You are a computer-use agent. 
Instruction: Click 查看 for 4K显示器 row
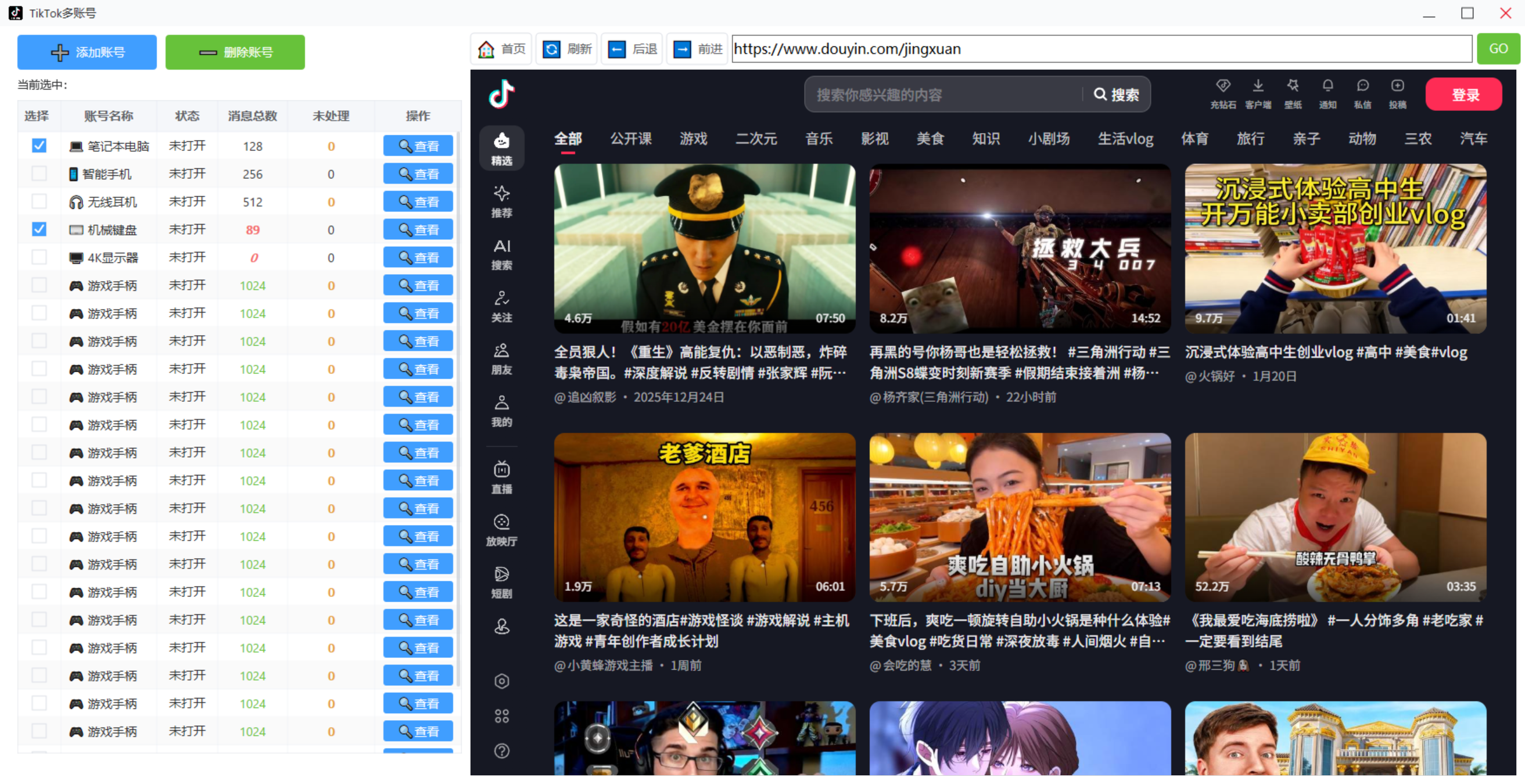pos(418,257)
